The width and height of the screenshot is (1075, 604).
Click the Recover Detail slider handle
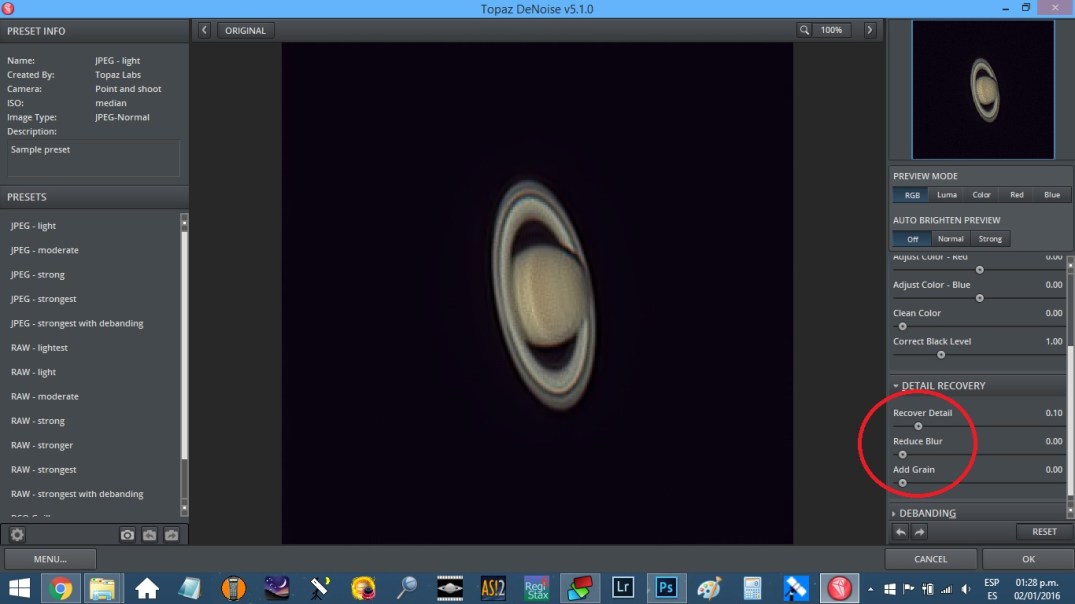pos(918,426)
